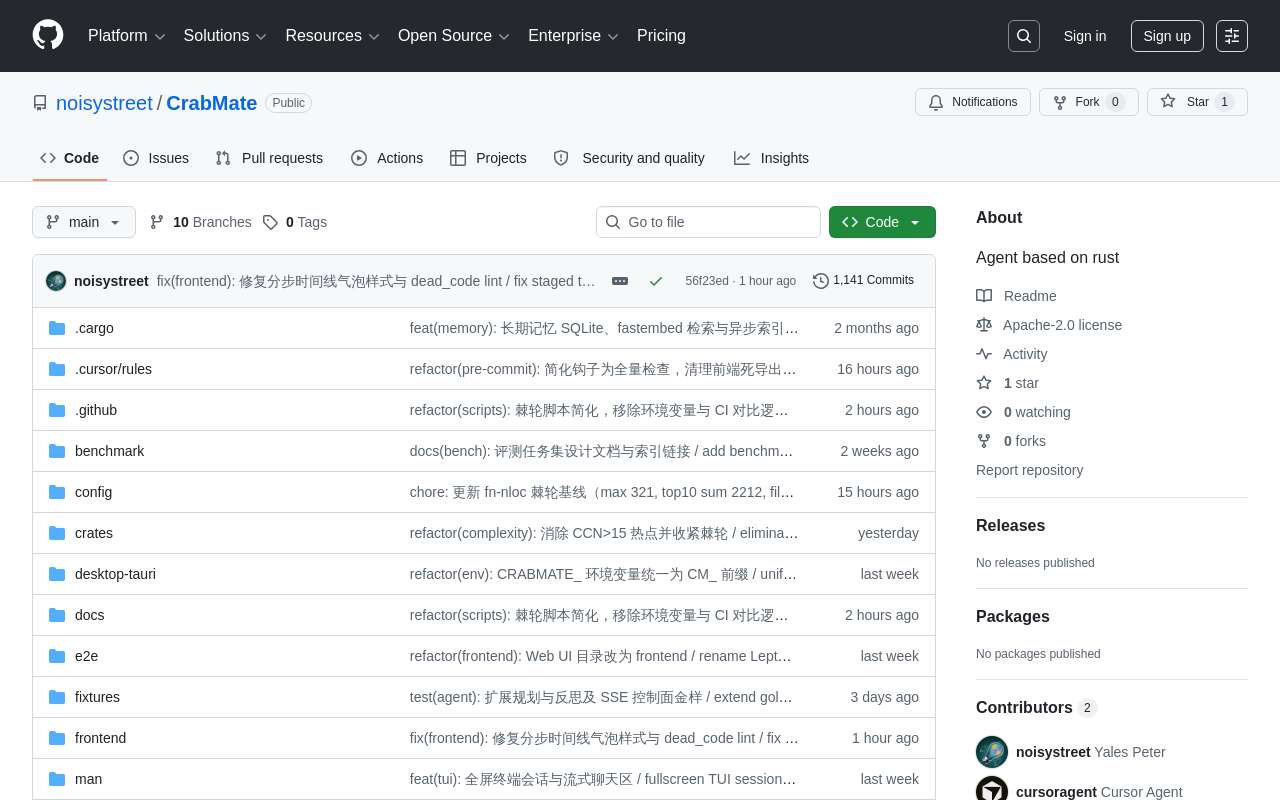Viewport: 1280px width, 800px height.
Task: Open the fixtures folder name
Action: [x=97, y=697]
